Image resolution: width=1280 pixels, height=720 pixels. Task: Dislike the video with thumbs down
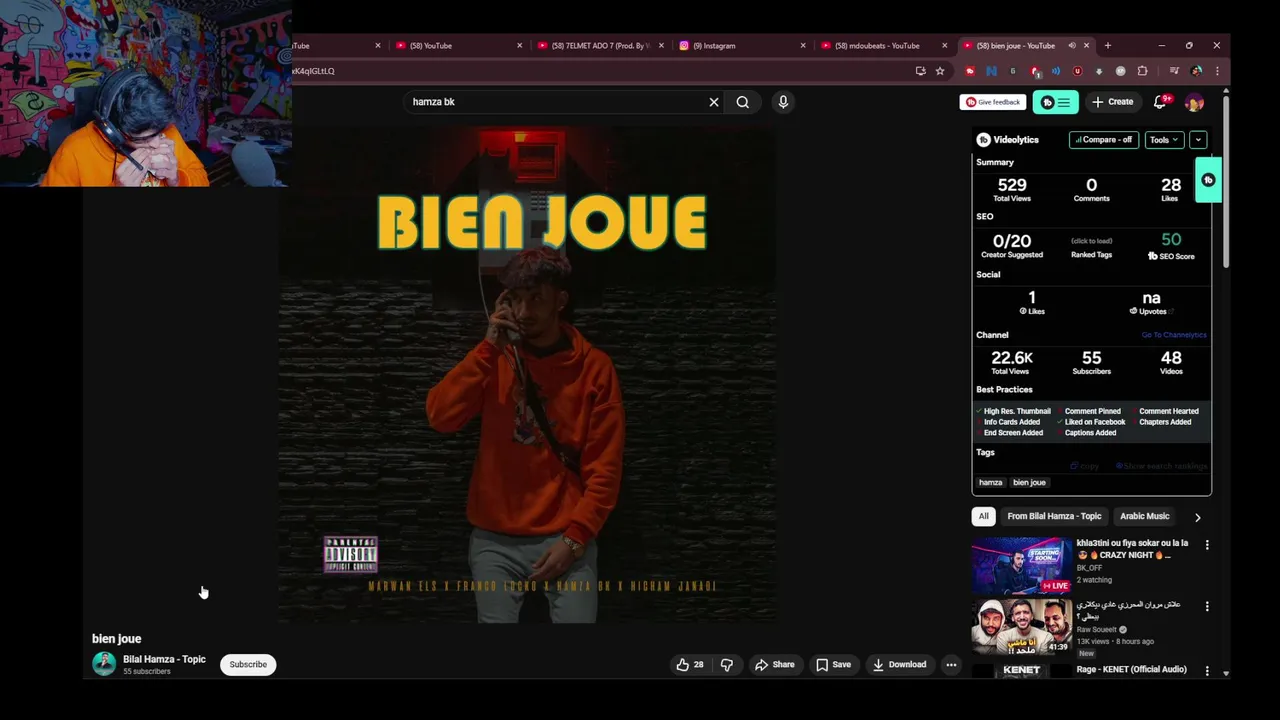pyautogui.click(x=727, y=664)
